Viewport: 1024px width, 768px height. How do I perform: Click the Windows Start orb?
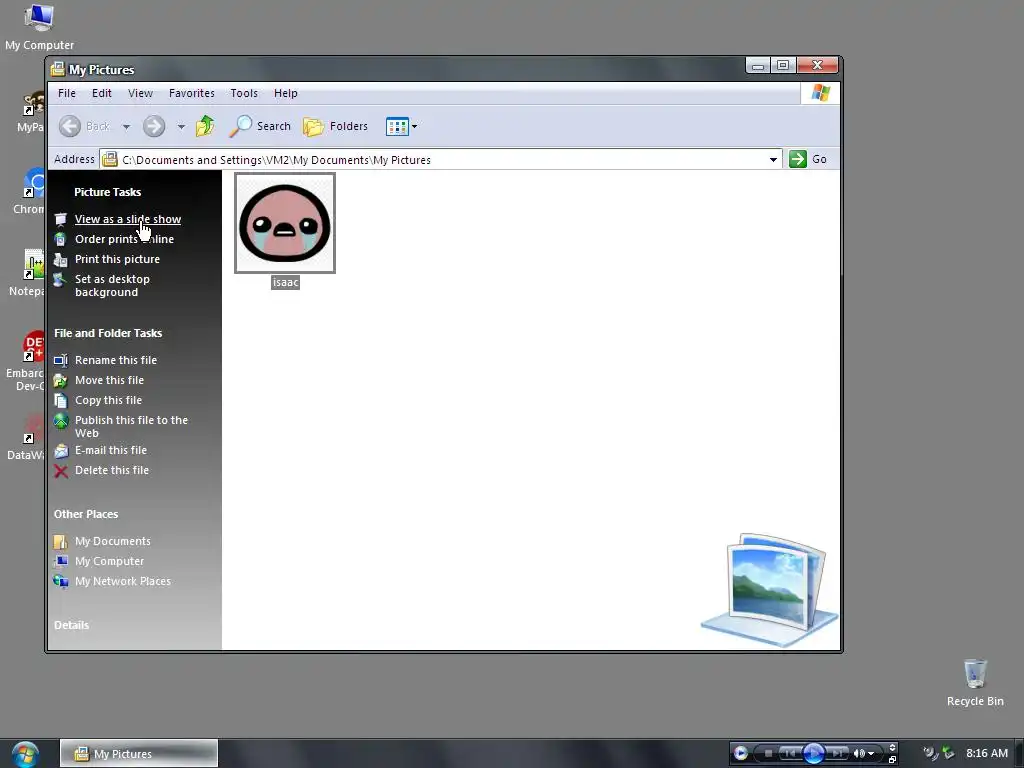(x=25, y=754)
